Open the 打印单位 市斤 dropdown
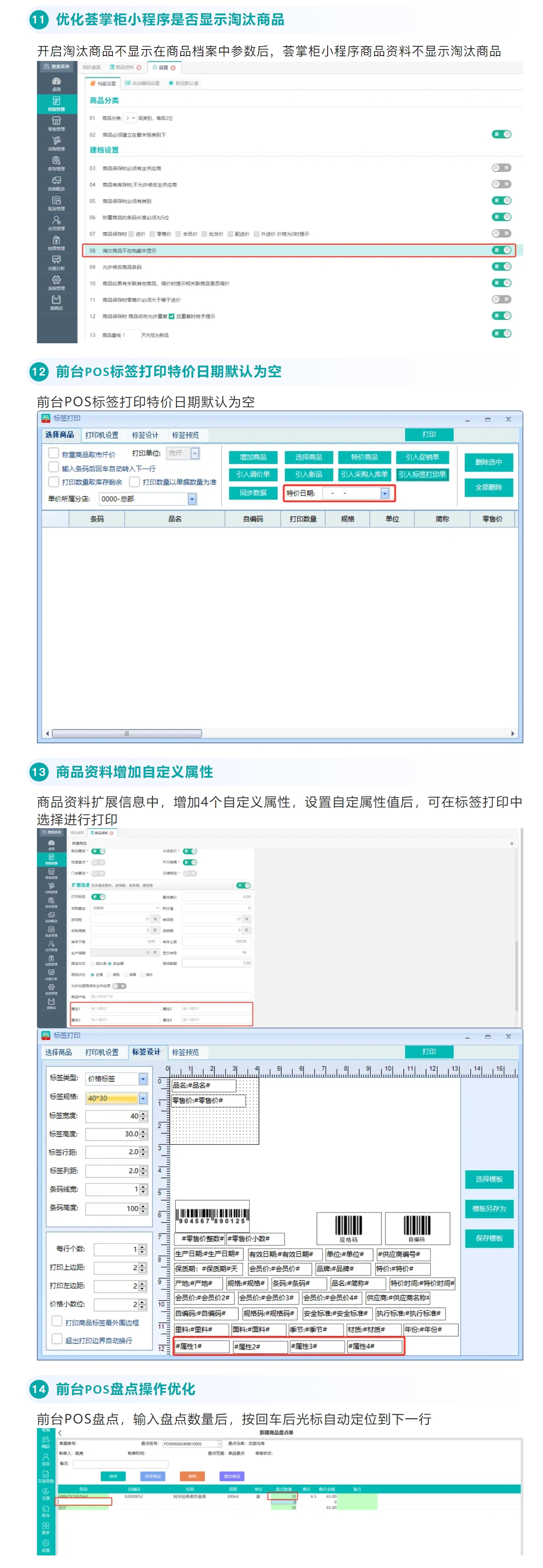 (195, 453)
